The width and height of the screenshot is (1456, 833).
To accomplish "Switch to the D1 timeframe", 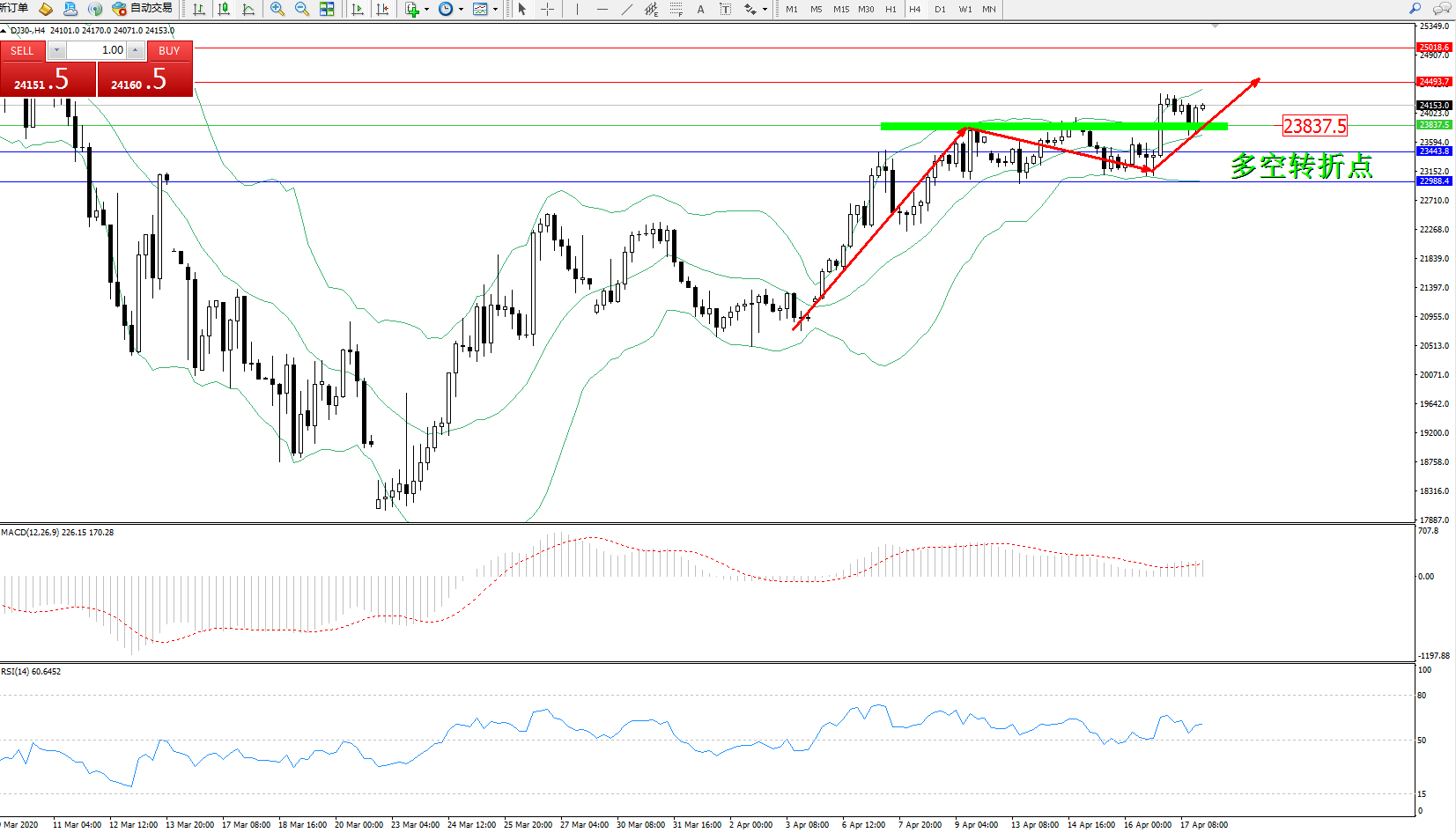I will coord(940,9).
